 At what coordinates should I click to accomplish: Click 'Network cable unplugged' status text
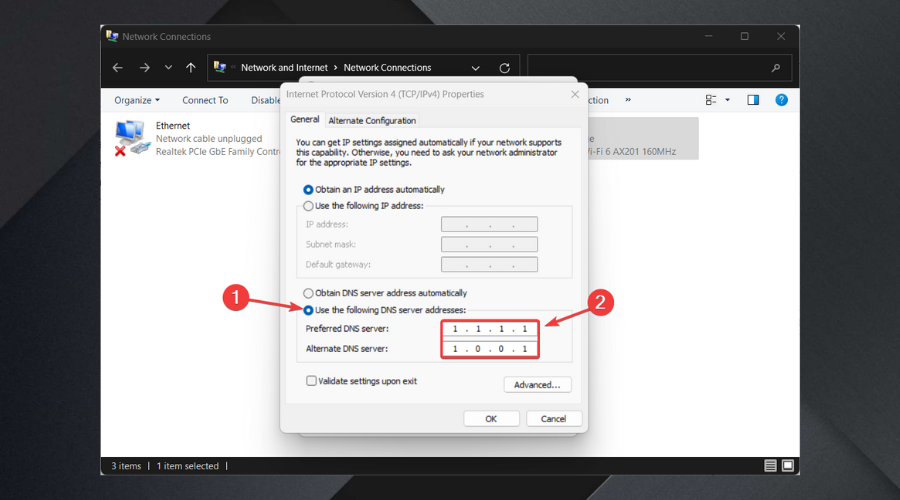click(209, 138)
